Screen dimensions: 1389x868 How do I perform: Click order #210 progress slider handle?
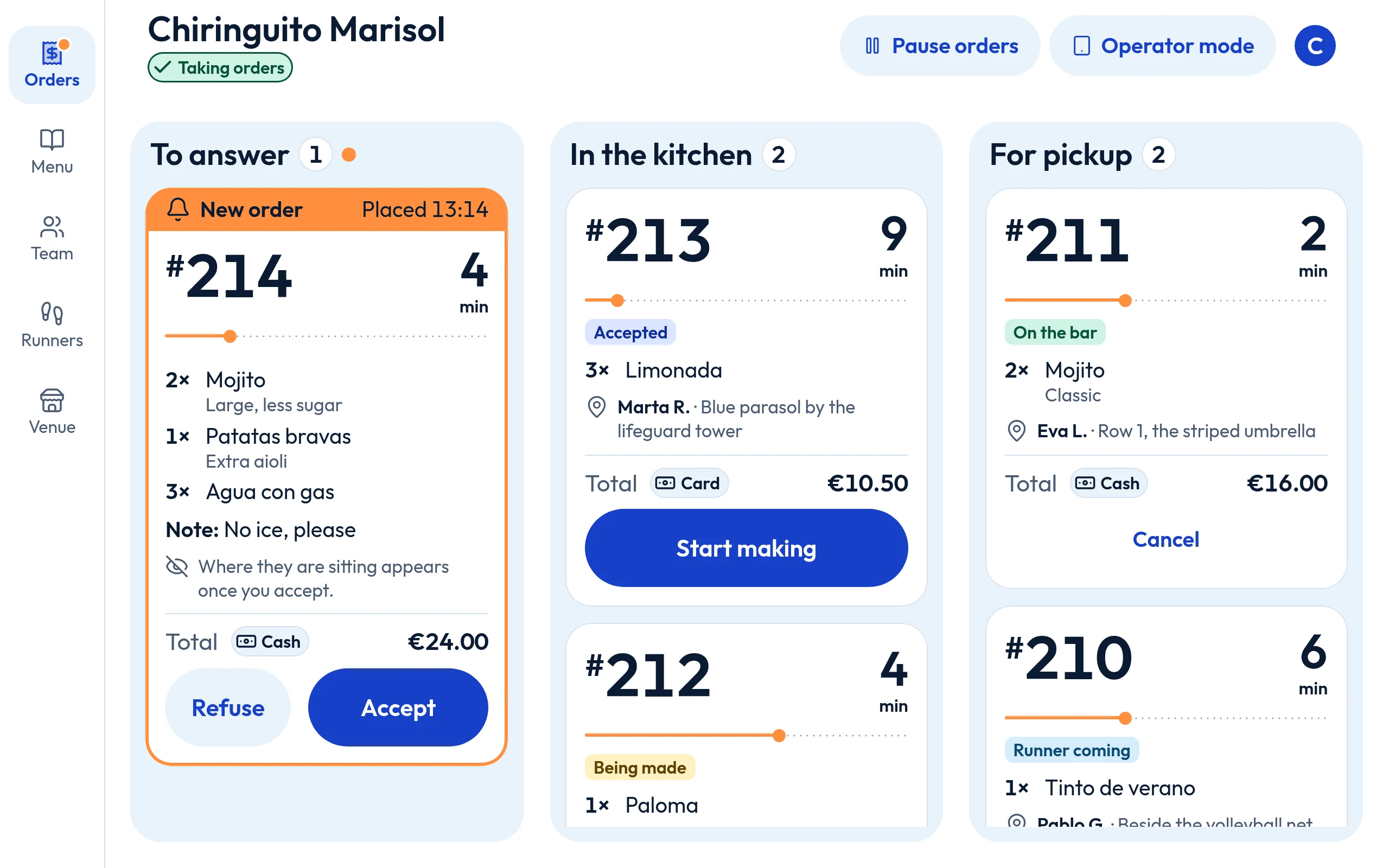[1125, 718]
